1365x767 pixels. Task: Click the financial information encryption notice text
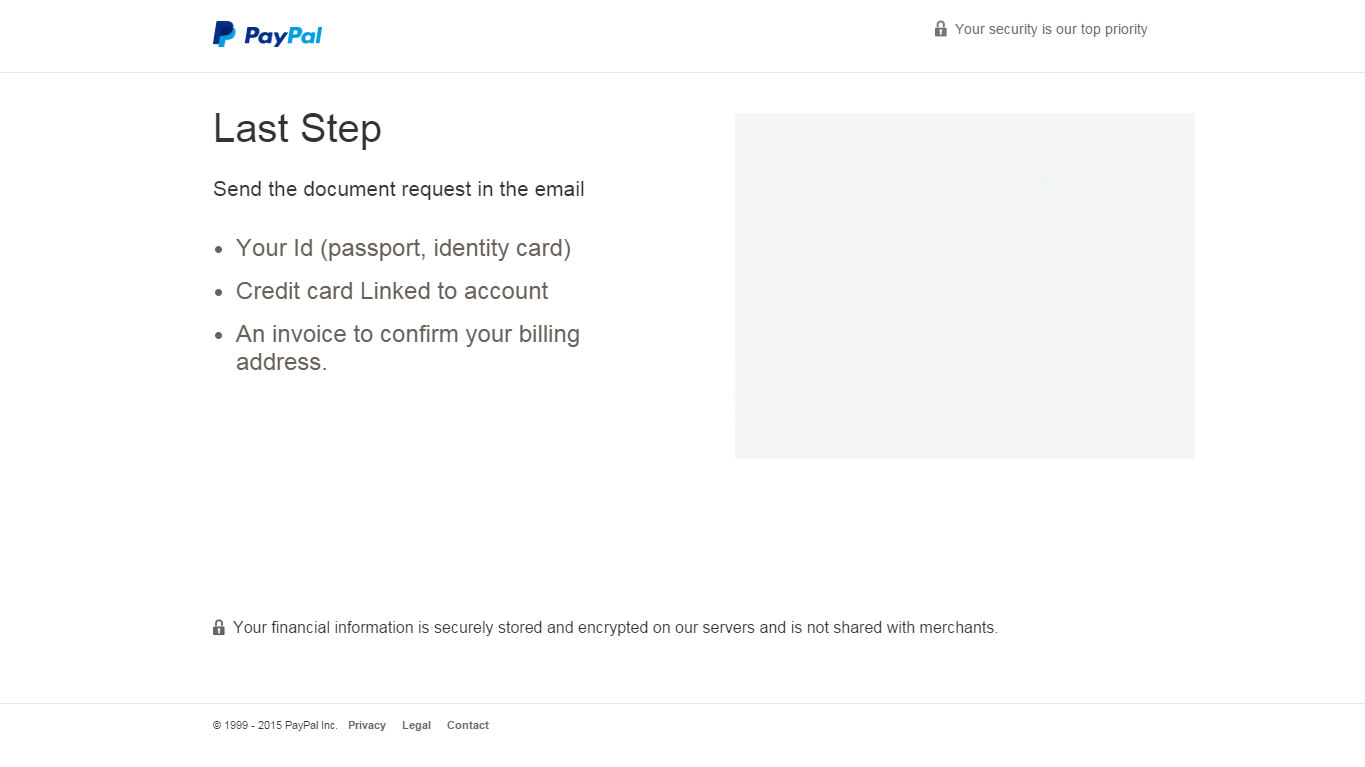click(x=615, y=628)
